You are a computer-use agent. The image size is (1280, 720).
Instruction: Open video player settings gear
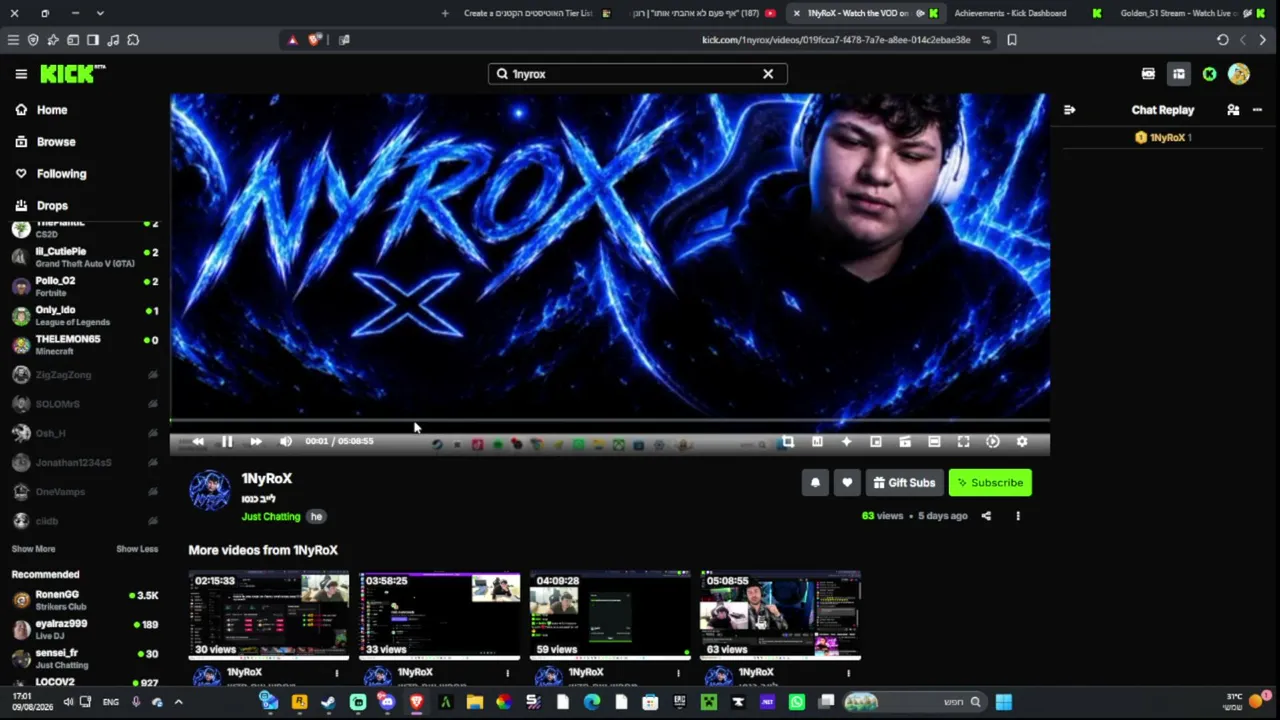pyautogui.click(x=1022, y=441)
